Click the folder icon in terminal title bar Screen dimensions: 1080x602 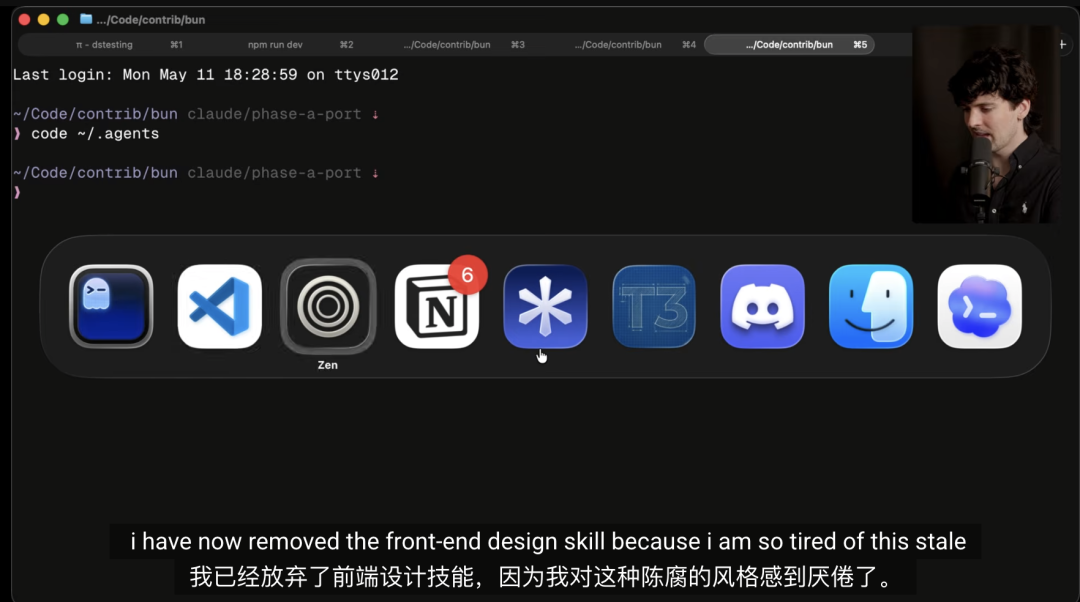(86, 19)
